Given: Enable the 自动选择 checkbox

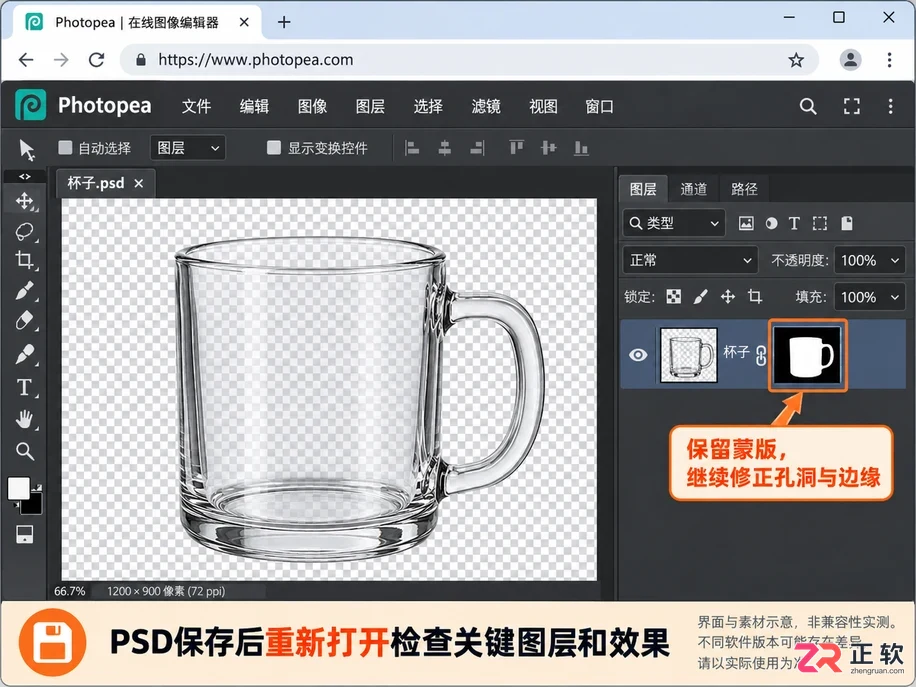Looking at the screenshot, I should pos(65,148).
